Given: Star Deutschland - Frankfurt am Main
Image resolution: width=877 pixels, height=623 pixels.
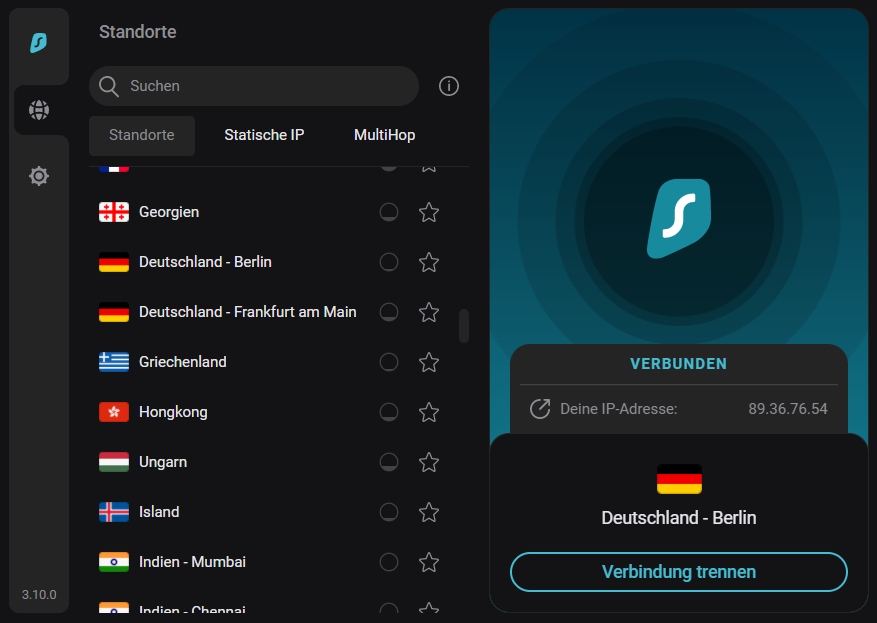Looking at the screenshot, I should (x=429, y=312).
